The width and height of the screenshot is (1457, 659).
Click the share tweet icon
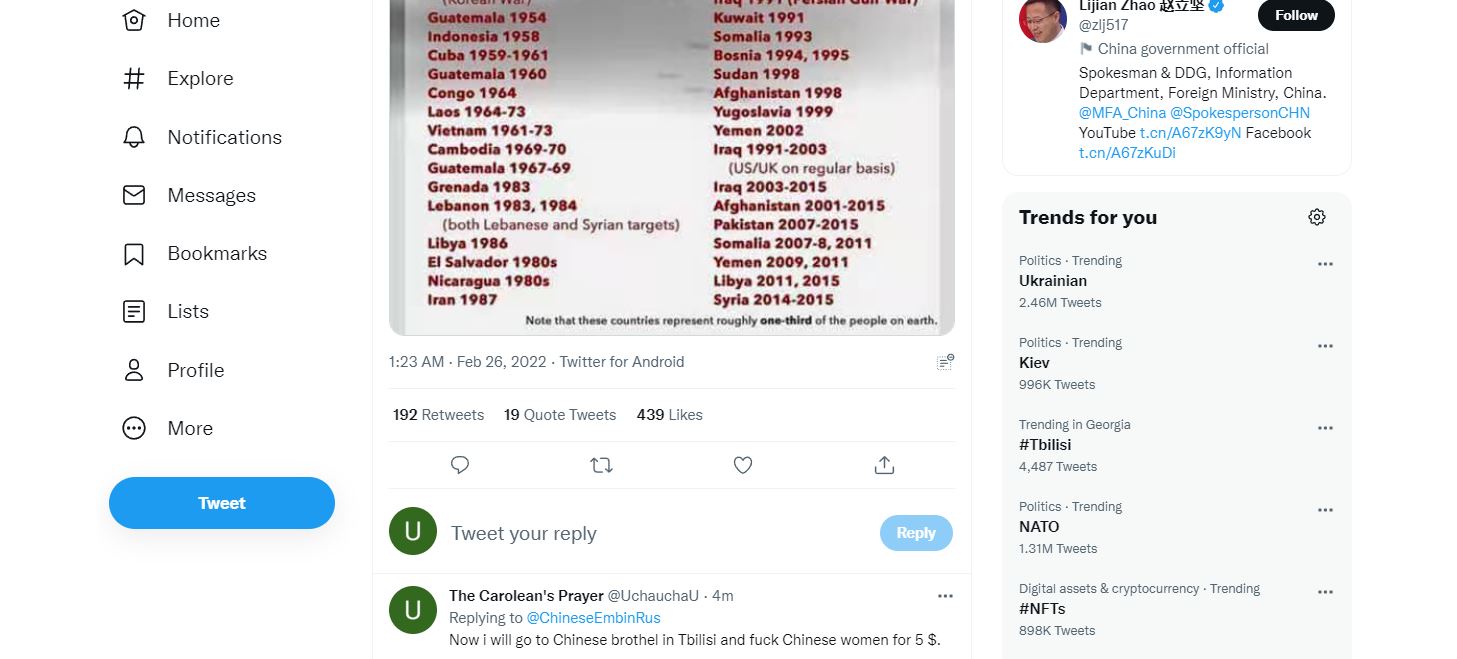click(x=884, y=465)
